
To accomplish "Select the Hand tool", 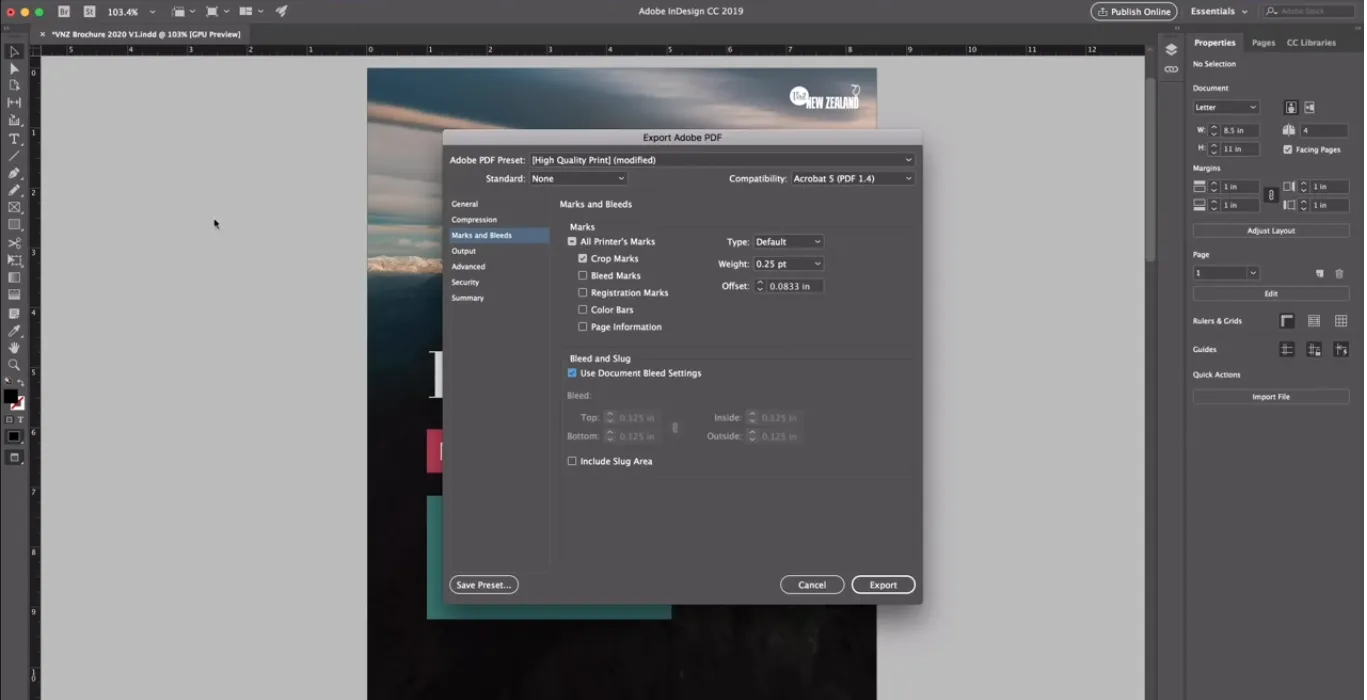I will [x=14, y=347].
